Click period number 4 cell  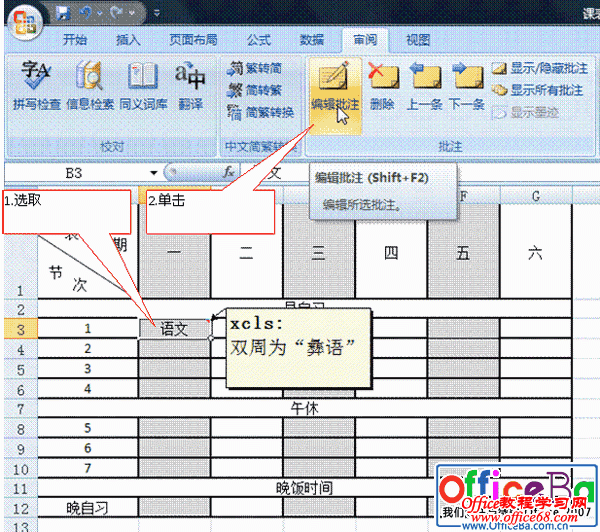[x=88, y=388]
